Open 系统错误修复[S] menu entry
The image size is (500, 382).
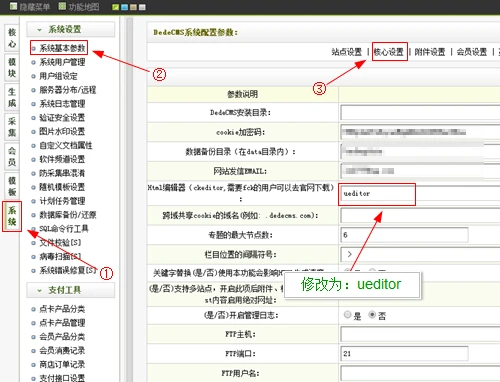68,270
